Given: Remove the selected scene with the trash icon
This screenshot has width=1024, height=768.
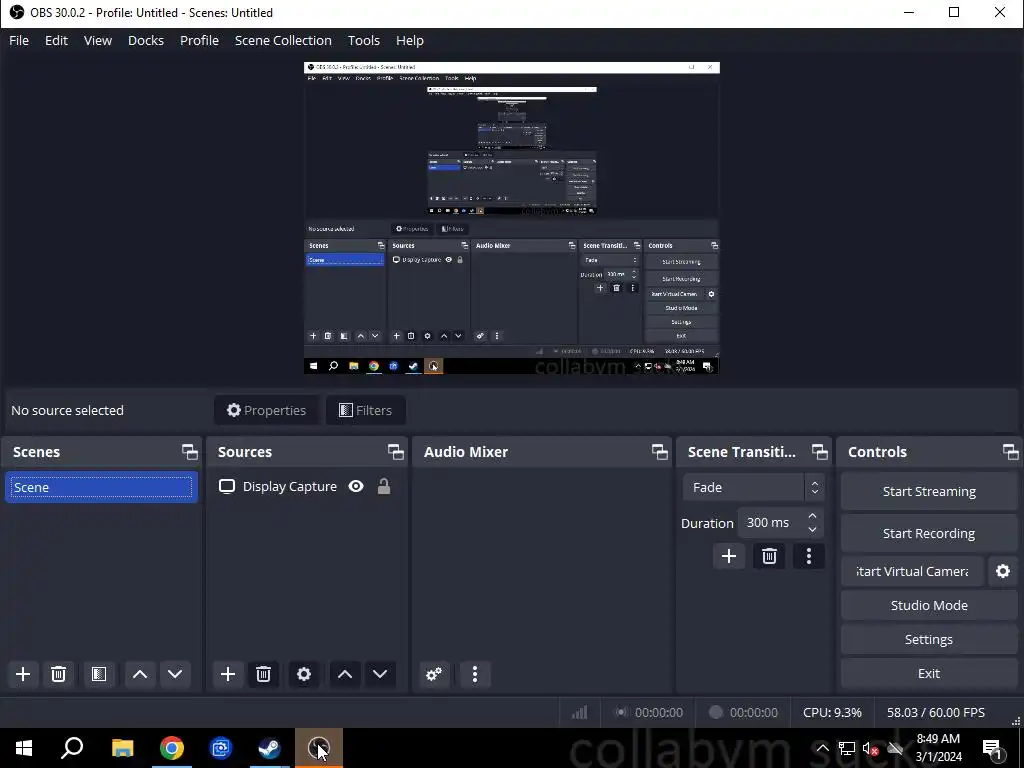Looking at the screenshot, I should tap(58, 674).
